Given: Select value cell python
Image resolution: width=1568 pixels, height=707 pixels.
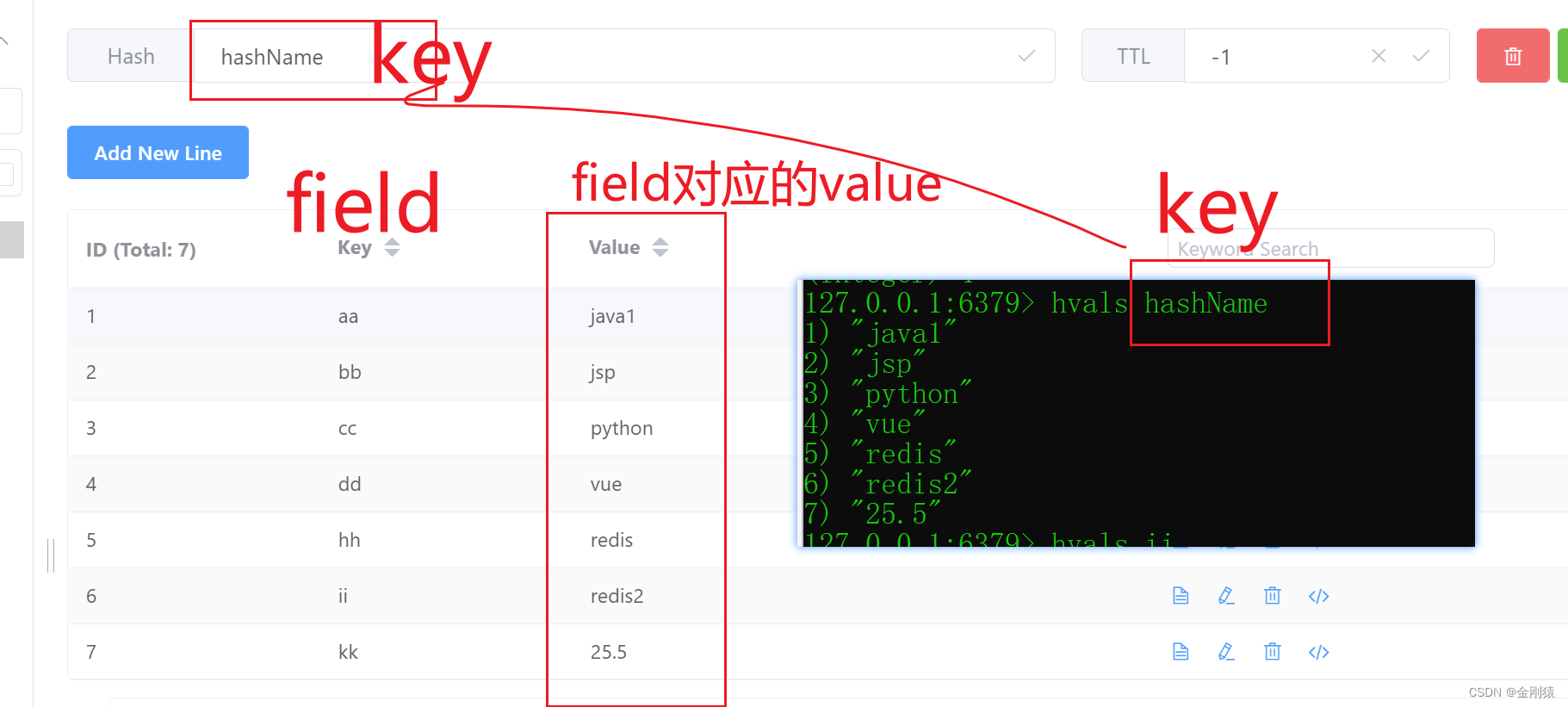Looking at the screenshot, I should [622, 428].
